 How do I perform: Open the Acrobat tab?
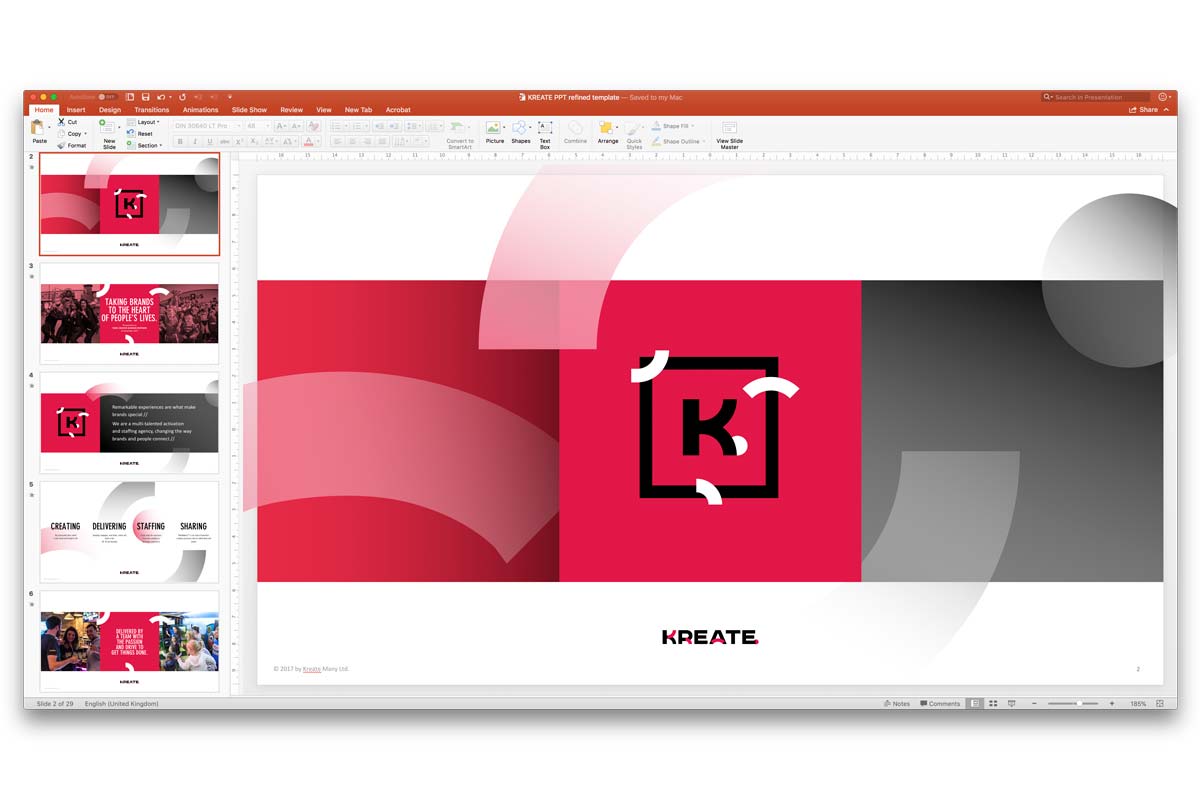point(398,110)
